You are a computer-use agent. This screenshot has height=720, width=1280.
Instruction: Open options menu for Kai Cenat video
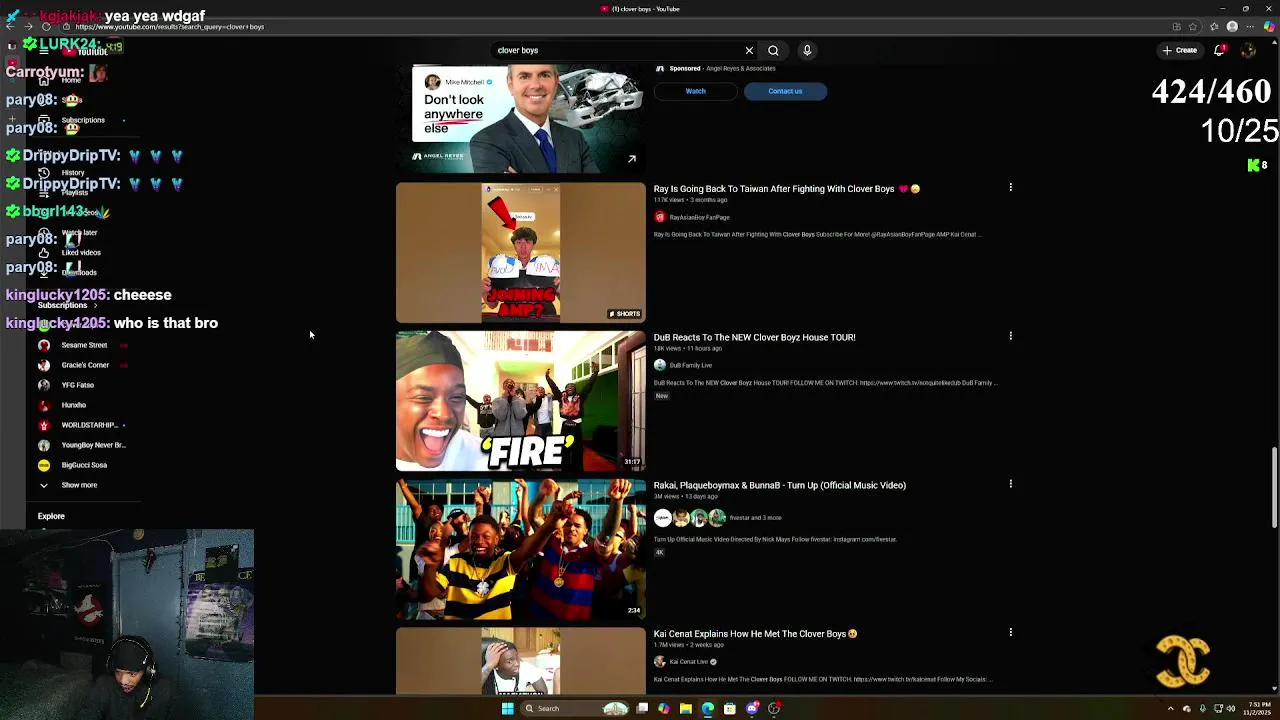1010,632
